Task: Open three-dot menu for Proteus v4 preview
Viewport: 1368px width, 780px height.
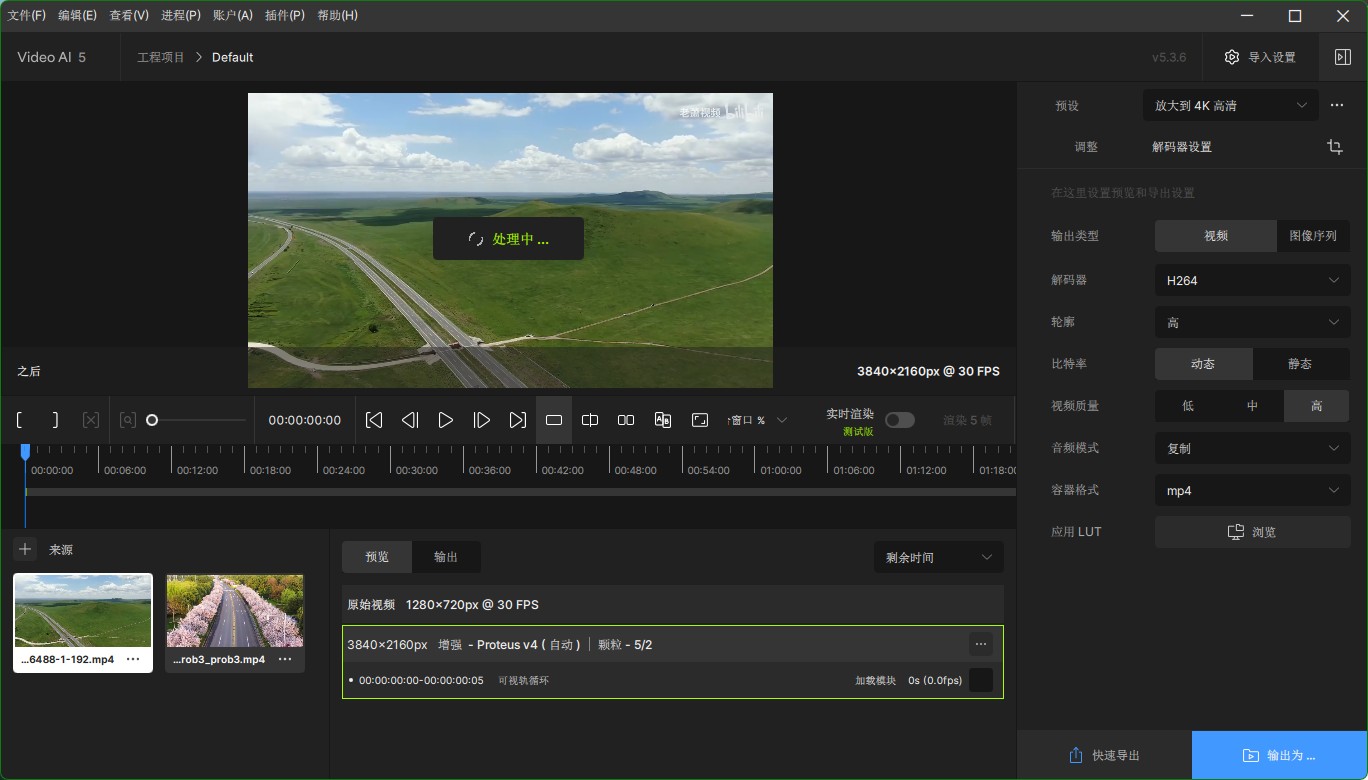Action: pos(981,645)
